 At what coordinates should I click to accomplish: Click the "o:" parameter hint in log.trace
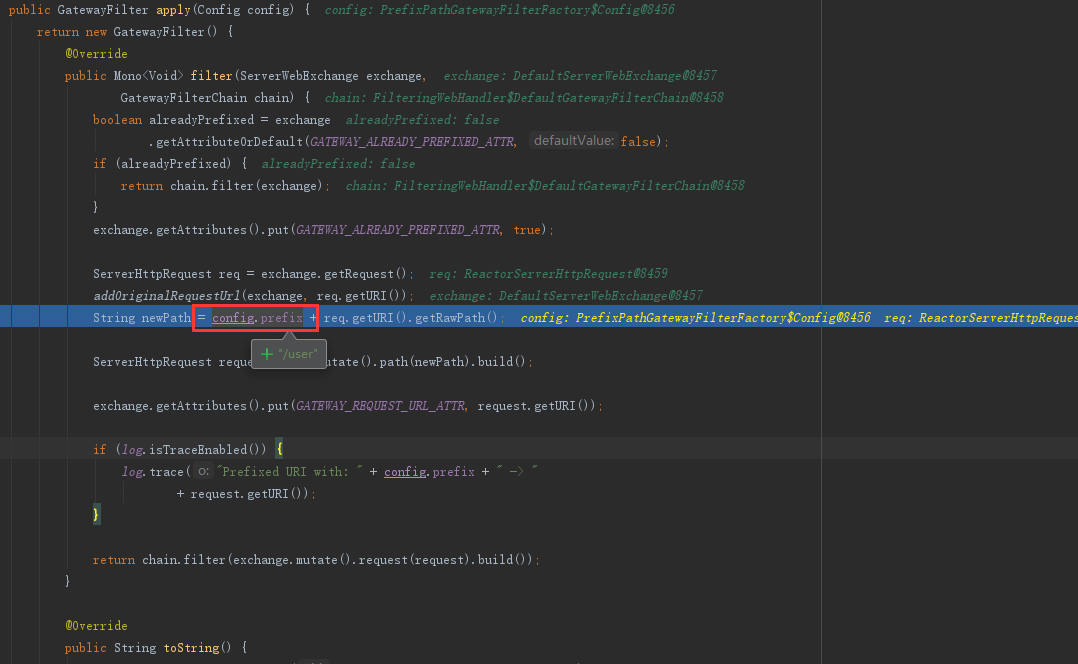pos(203,471)
